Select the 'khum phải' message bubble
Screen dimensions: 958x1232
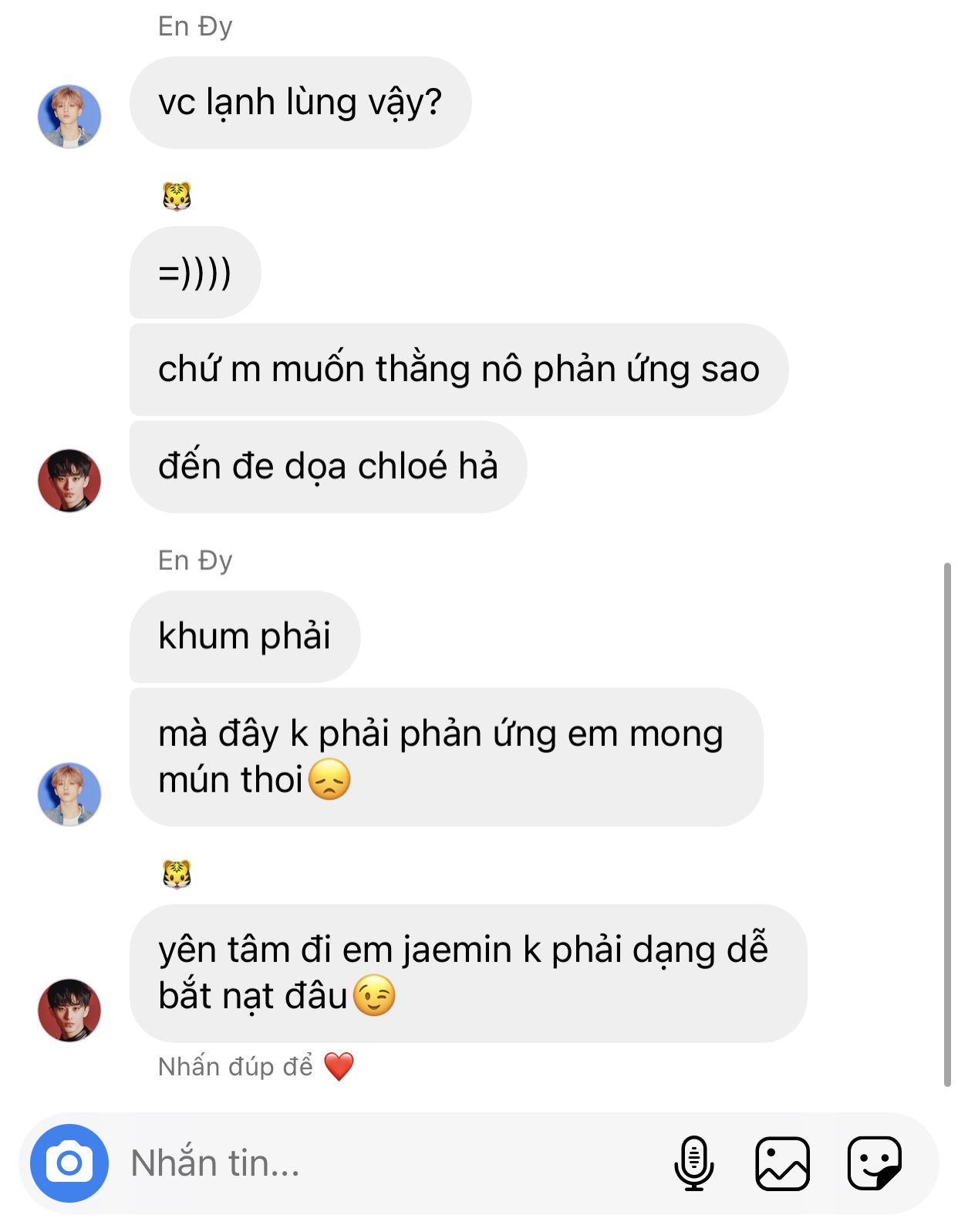[245, 636]
